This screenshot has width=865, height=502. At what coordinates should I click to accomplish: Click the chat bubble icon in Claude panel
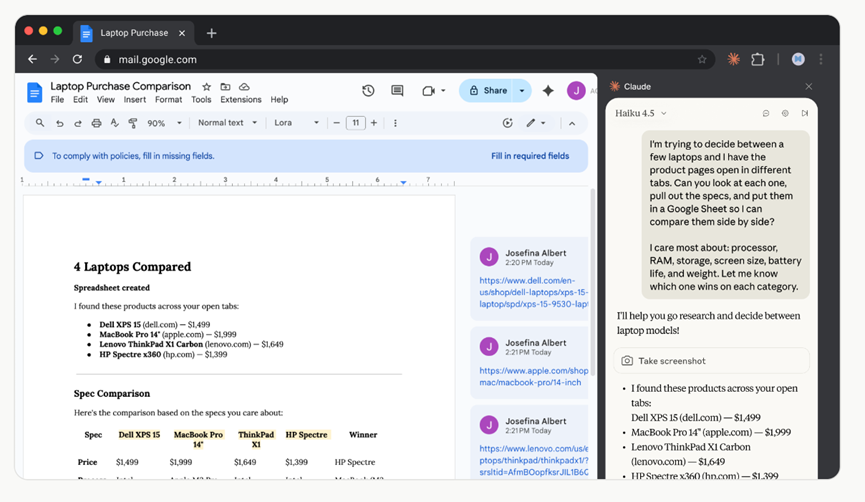pyautogui.click(x=766, y=113)
